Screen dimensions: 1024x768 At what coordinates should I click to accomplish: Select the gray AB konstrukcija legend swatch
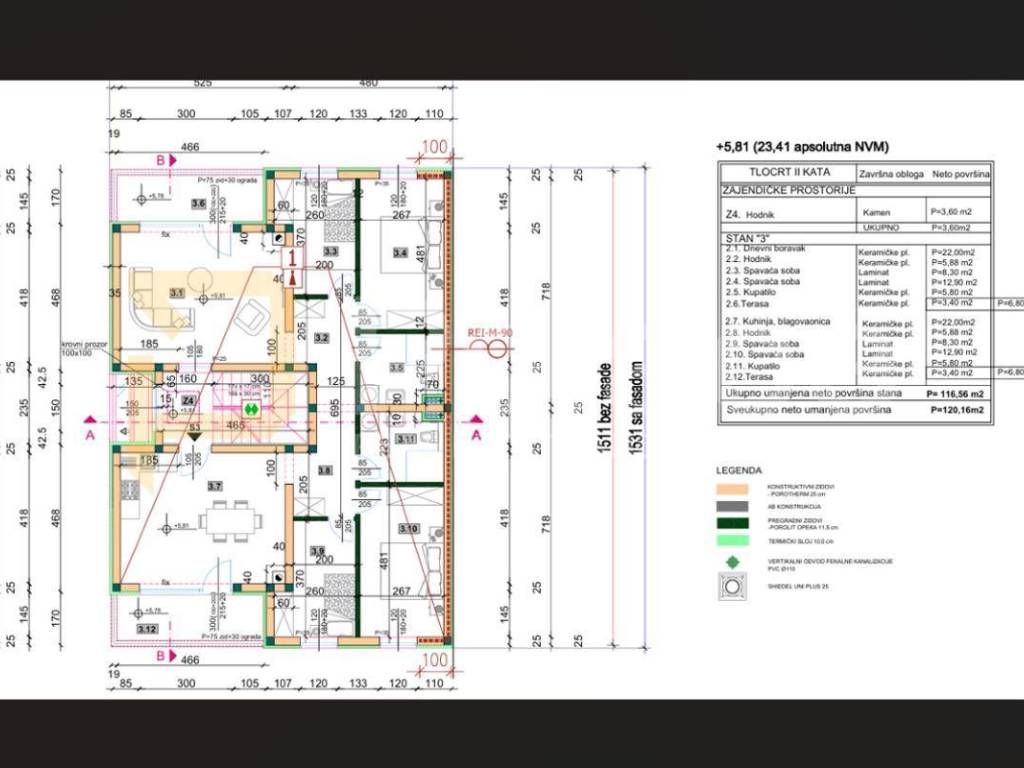(737, 507)
